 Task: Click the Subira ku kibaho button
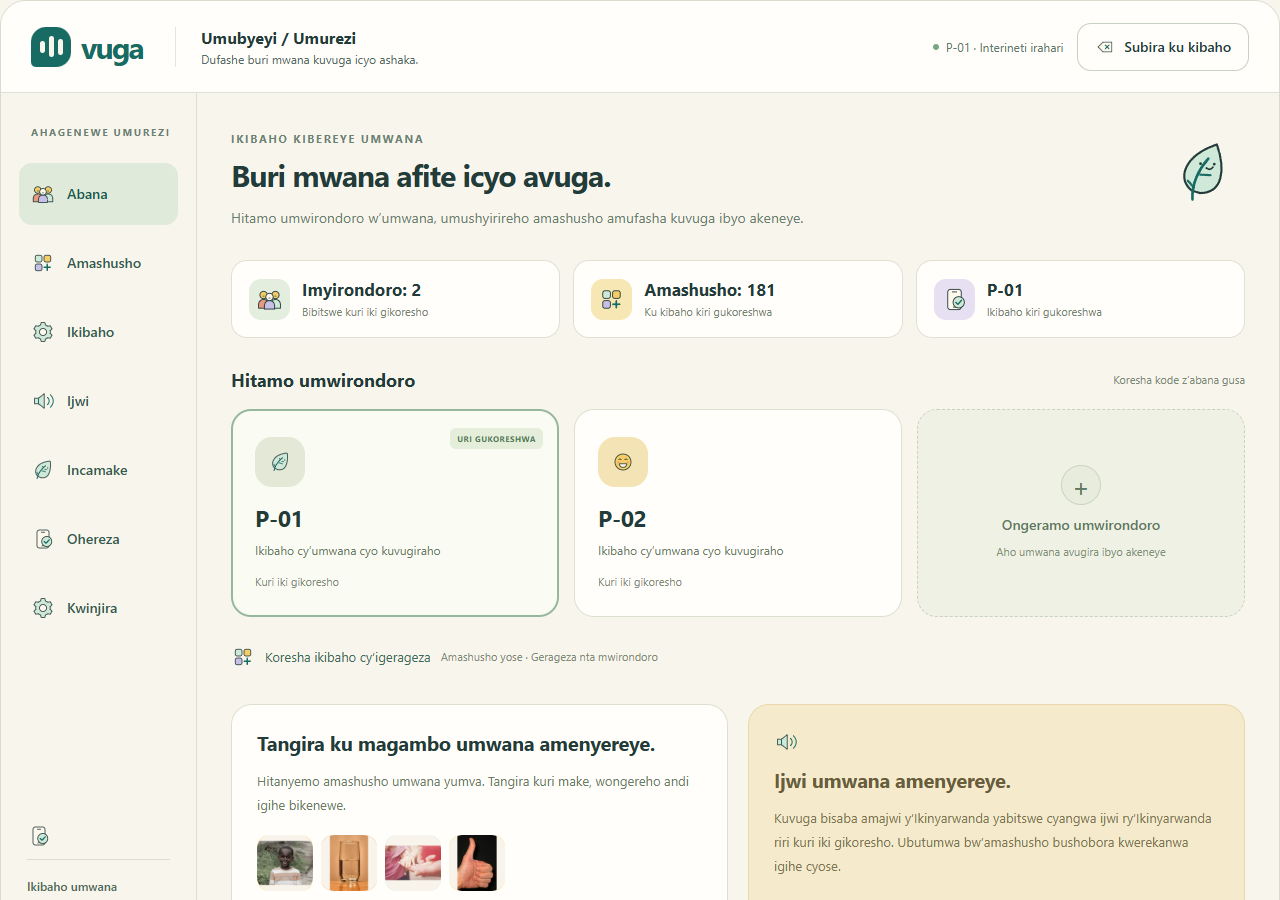pyautogui.click(x=1162, y=47)
